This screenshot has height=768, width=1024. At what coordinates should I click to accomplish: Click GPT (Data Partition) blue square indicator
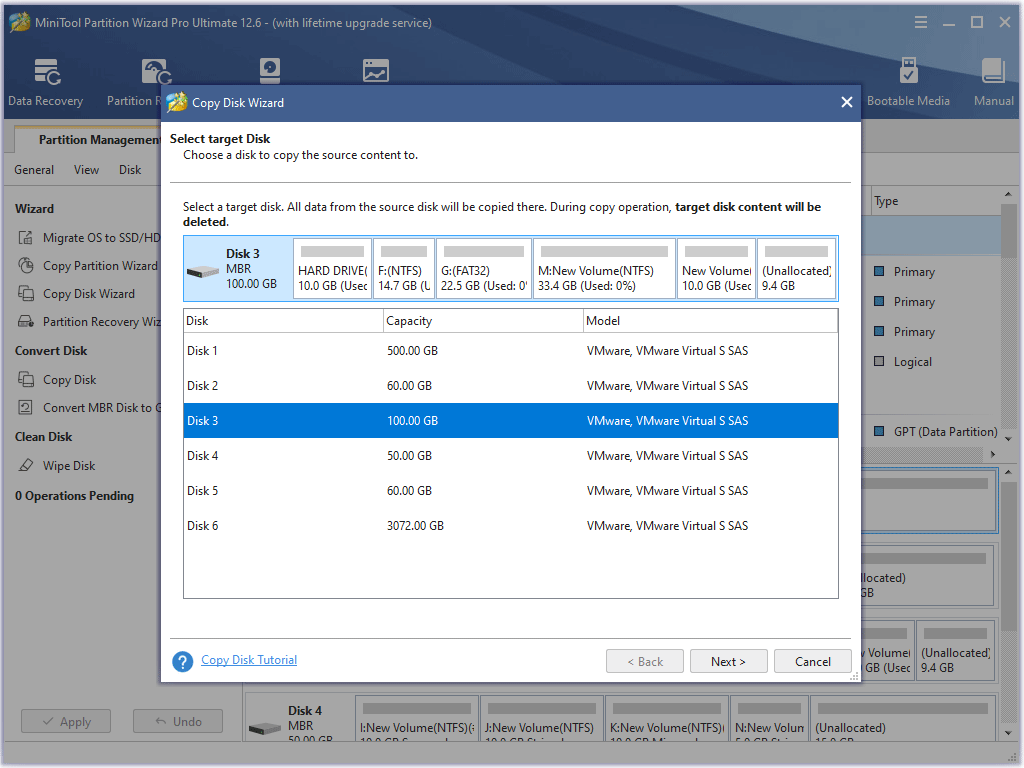[879, 431]
